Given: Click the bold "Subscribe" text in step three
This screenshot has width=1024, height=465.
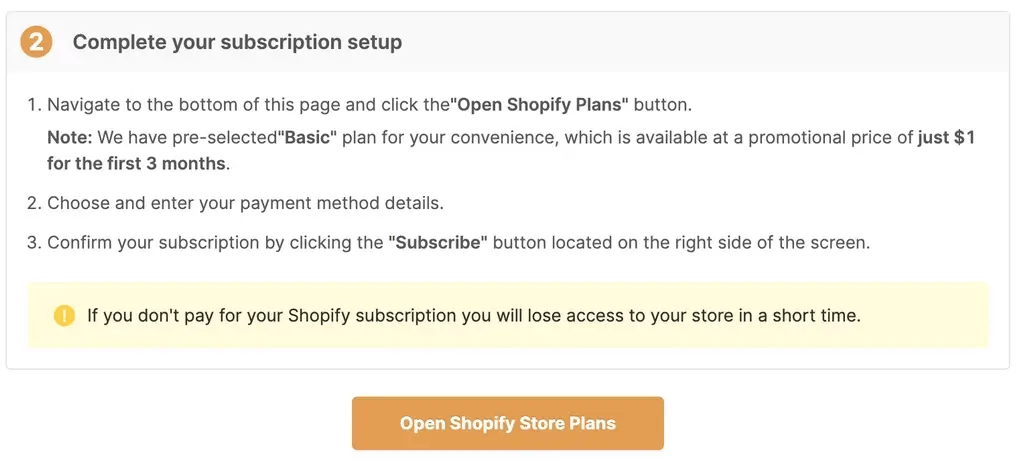Looking at the screenshot, I should pyautogui.click(x=437, y=243).
